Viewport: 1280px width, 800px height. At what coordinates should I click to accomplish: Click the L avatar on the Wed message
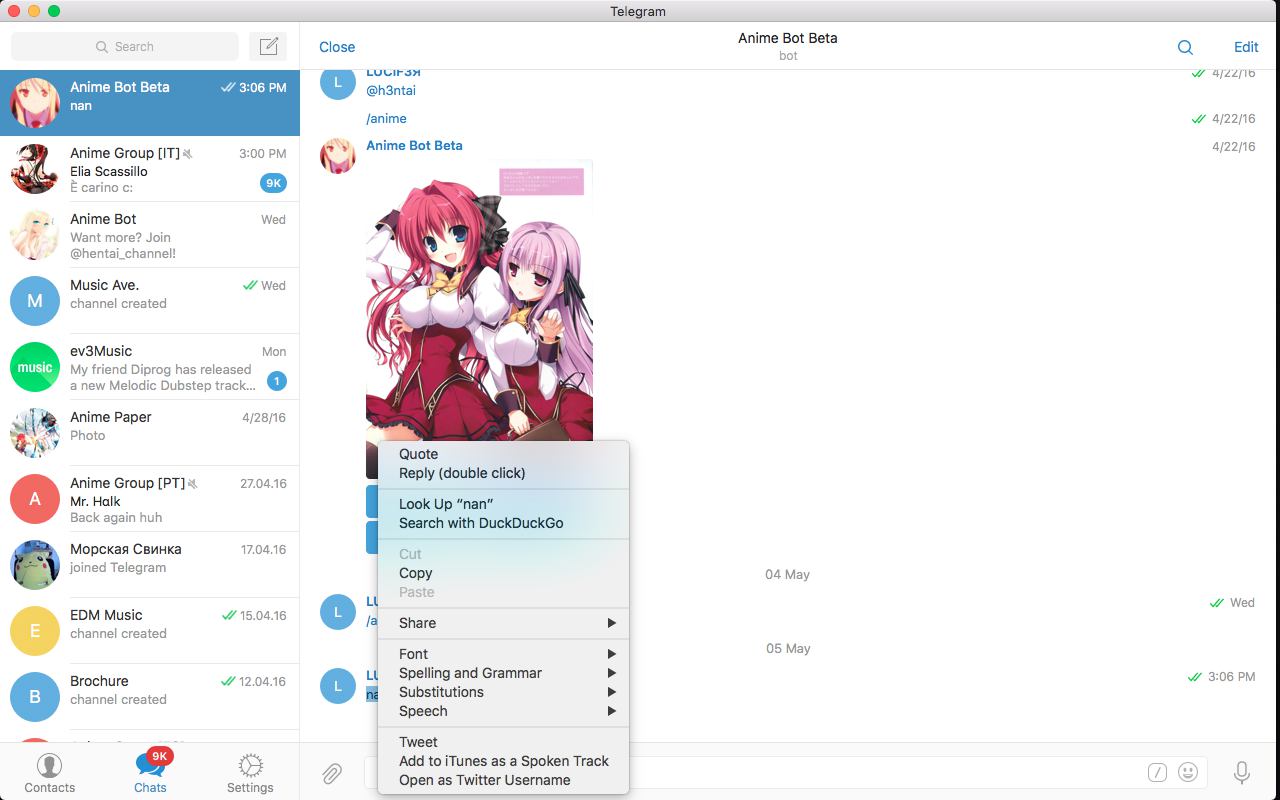[338, 612]
